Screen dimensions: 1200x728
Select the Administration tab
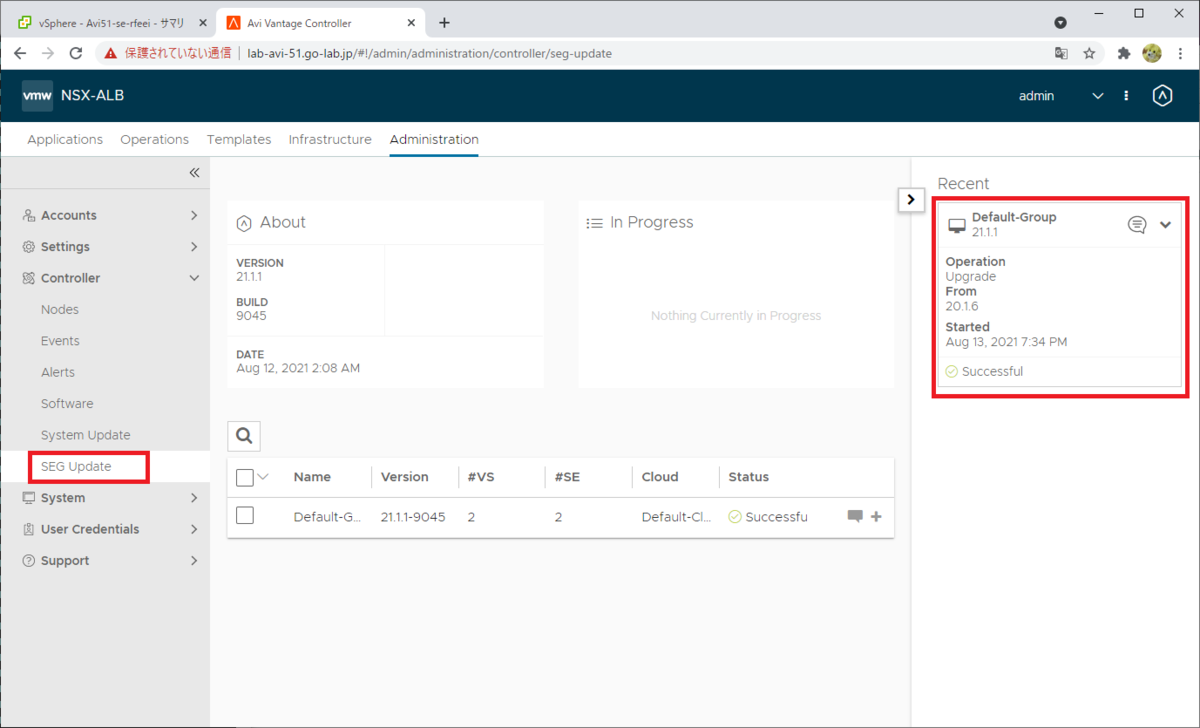434,139
